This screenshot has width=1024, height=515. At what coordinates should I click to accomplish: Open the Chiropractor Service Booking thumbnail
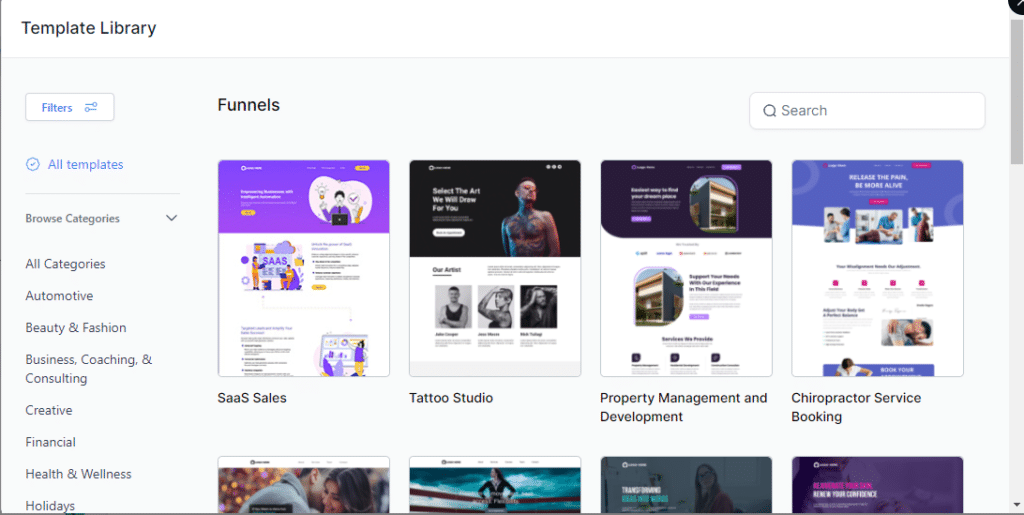coord(877,268)
